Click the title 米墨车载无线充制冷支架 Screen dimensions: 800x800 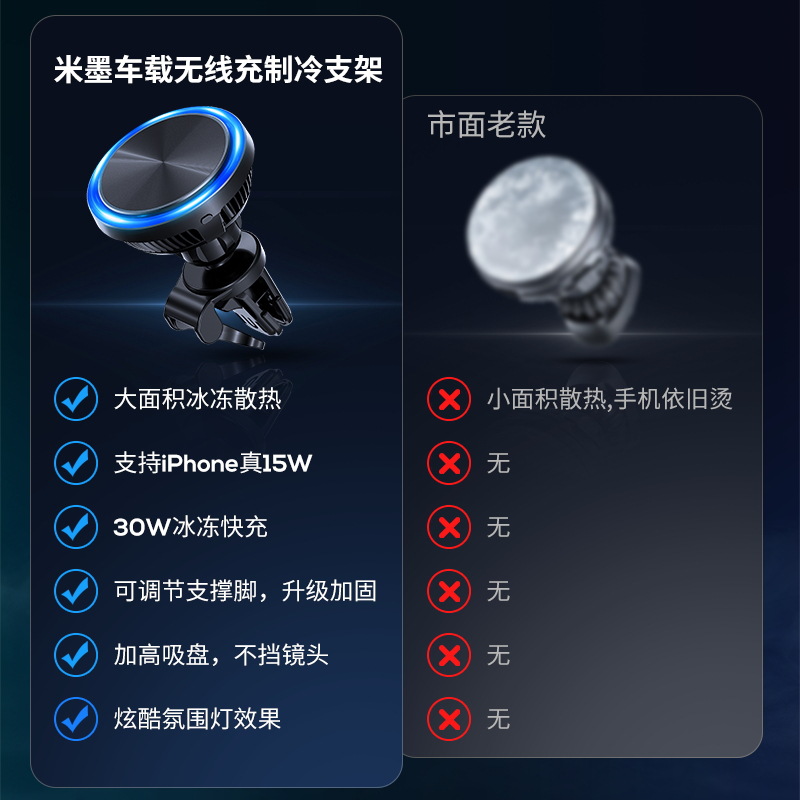pos(218,69)
